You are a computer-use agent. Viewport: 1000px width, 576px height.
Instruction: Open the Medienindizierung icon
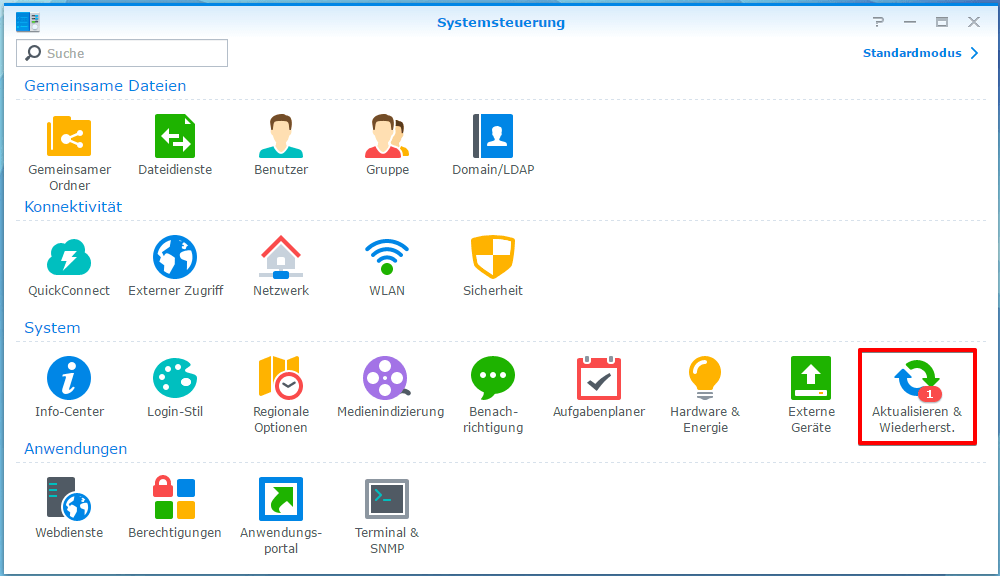coord(387,378)
